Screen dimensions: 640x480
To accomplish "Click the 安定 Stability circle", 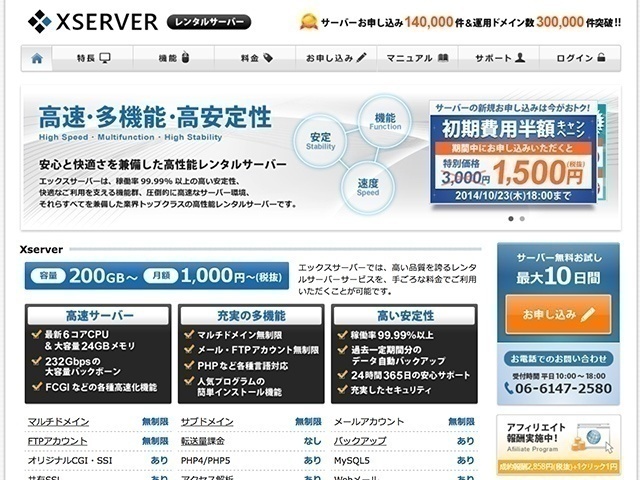I will point(320,141).
